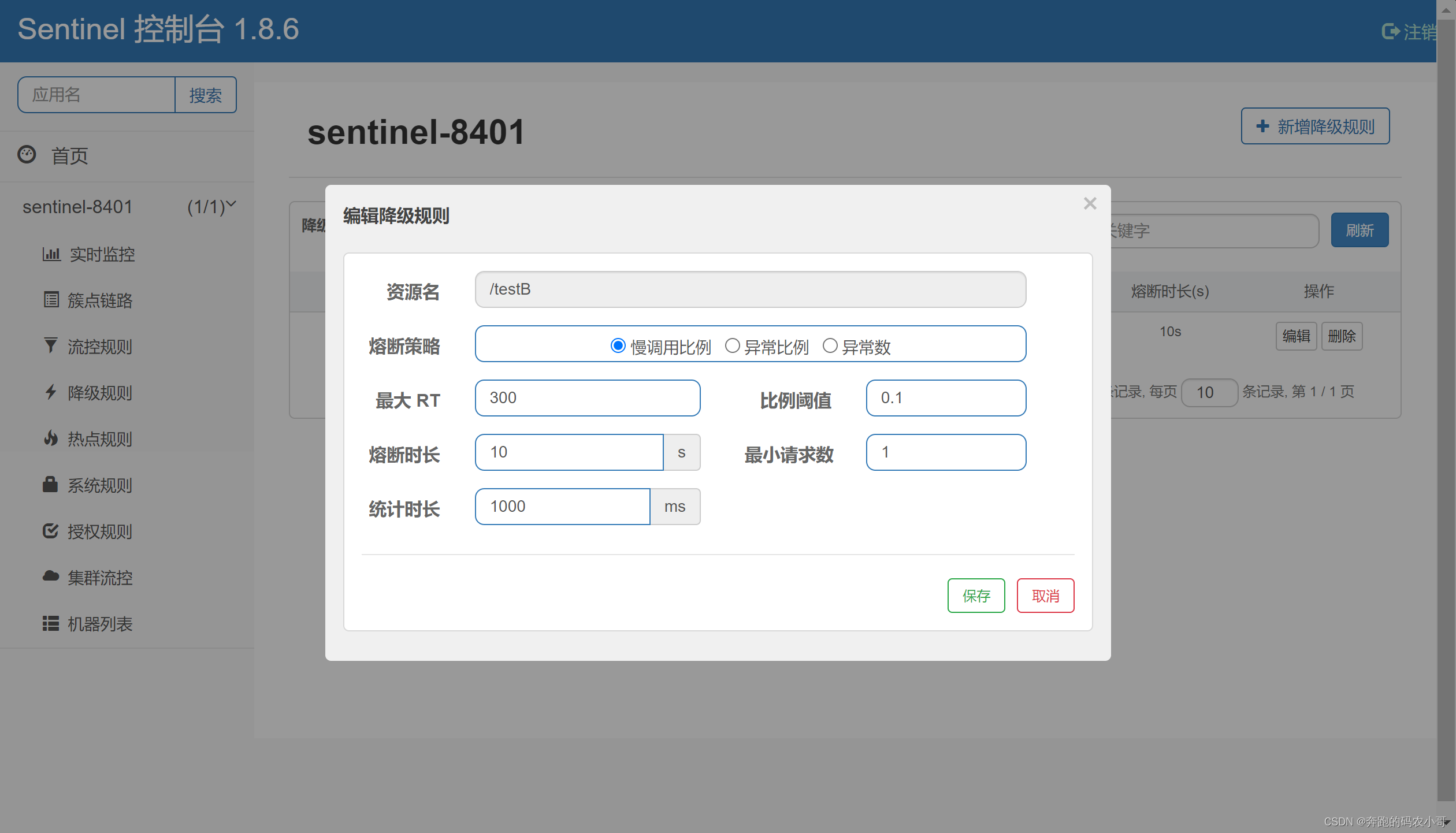Close the 编辑降级规则 dialog with the X
Image resolution: width=1456 pixels, height=833 pixels.
tap(1090, 203)
